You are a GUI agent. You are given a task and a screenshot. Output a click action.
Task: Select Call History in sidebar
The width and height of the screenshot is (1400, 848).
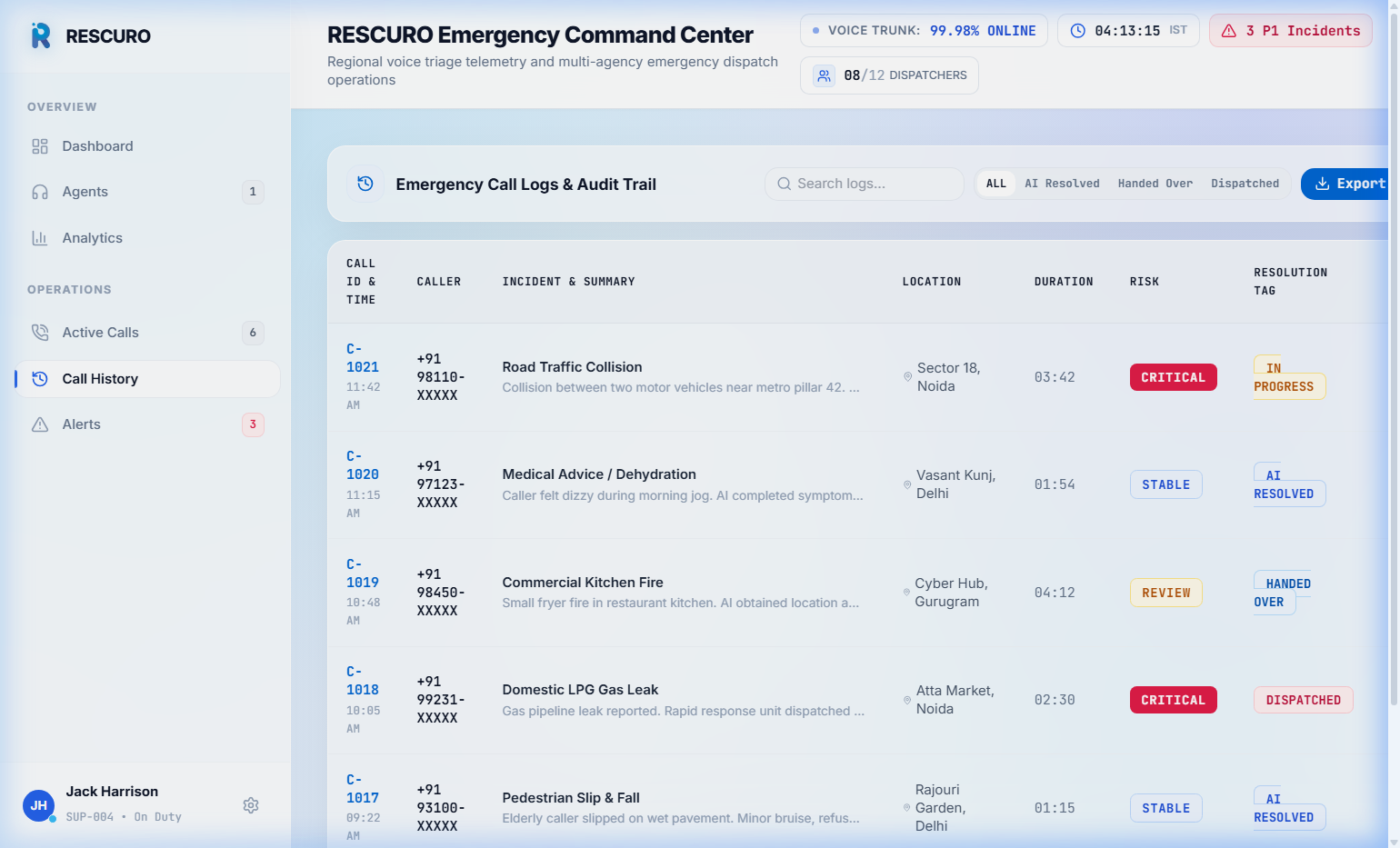click(x=147, y=379)
